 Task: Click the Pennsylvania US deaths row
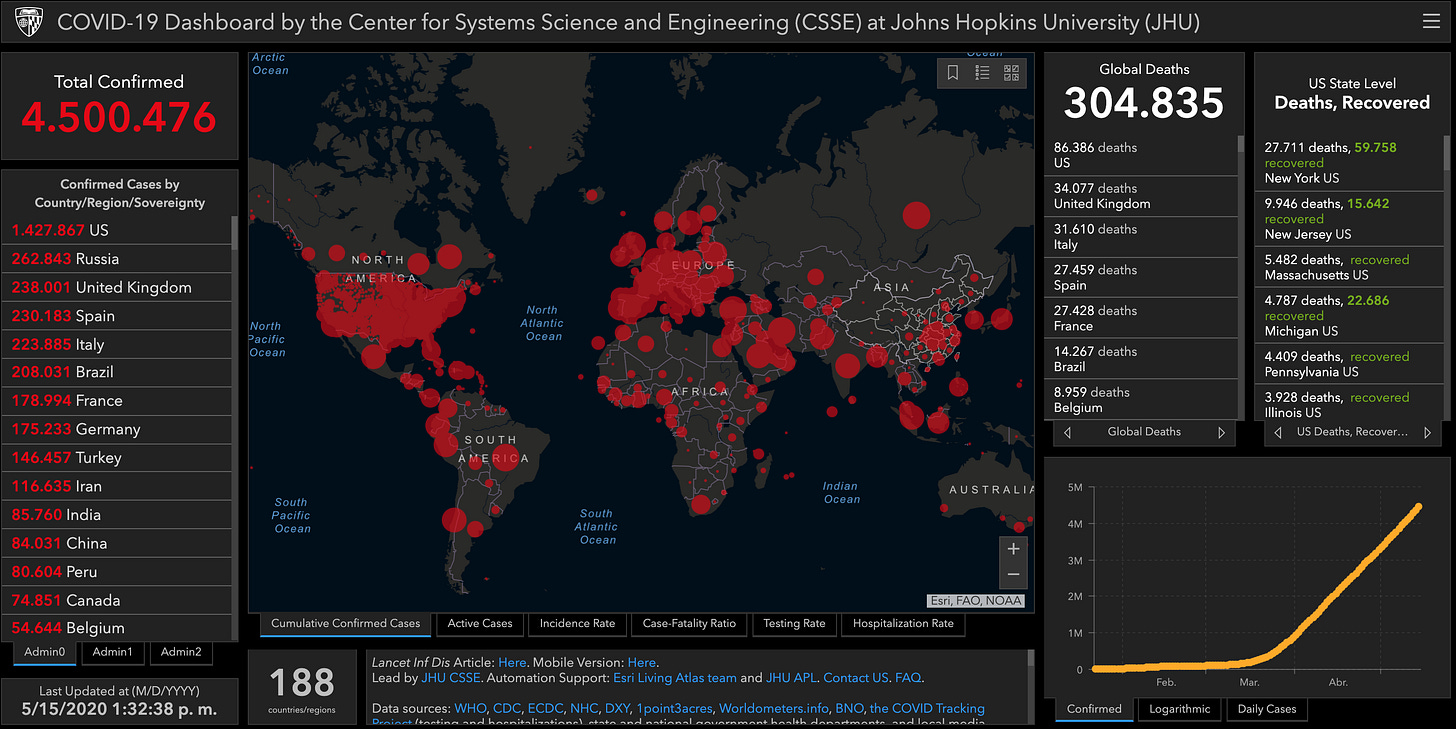[x=1350, y=364]
